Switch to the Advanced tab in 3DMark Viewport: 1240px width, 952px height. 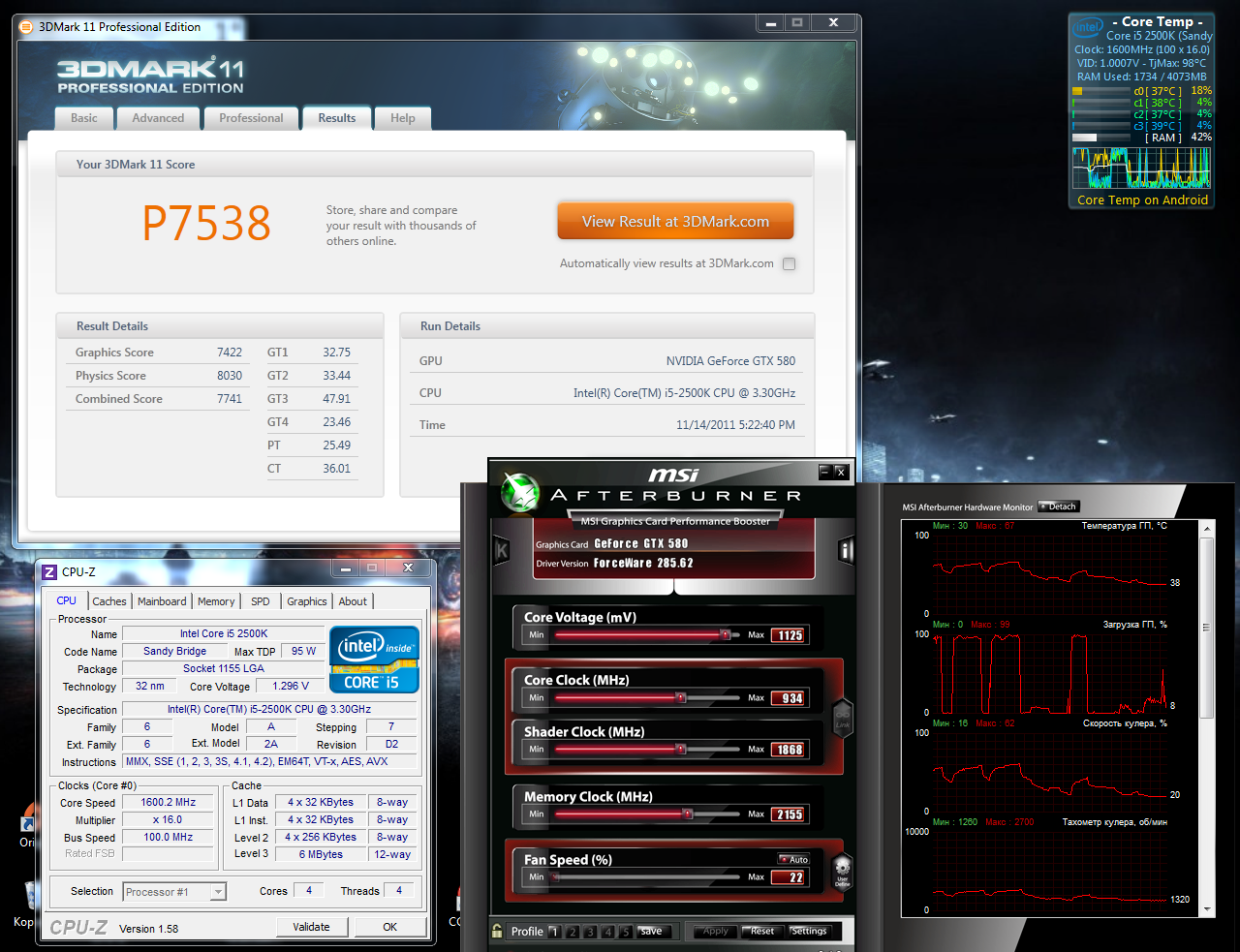tap(158, 118)
